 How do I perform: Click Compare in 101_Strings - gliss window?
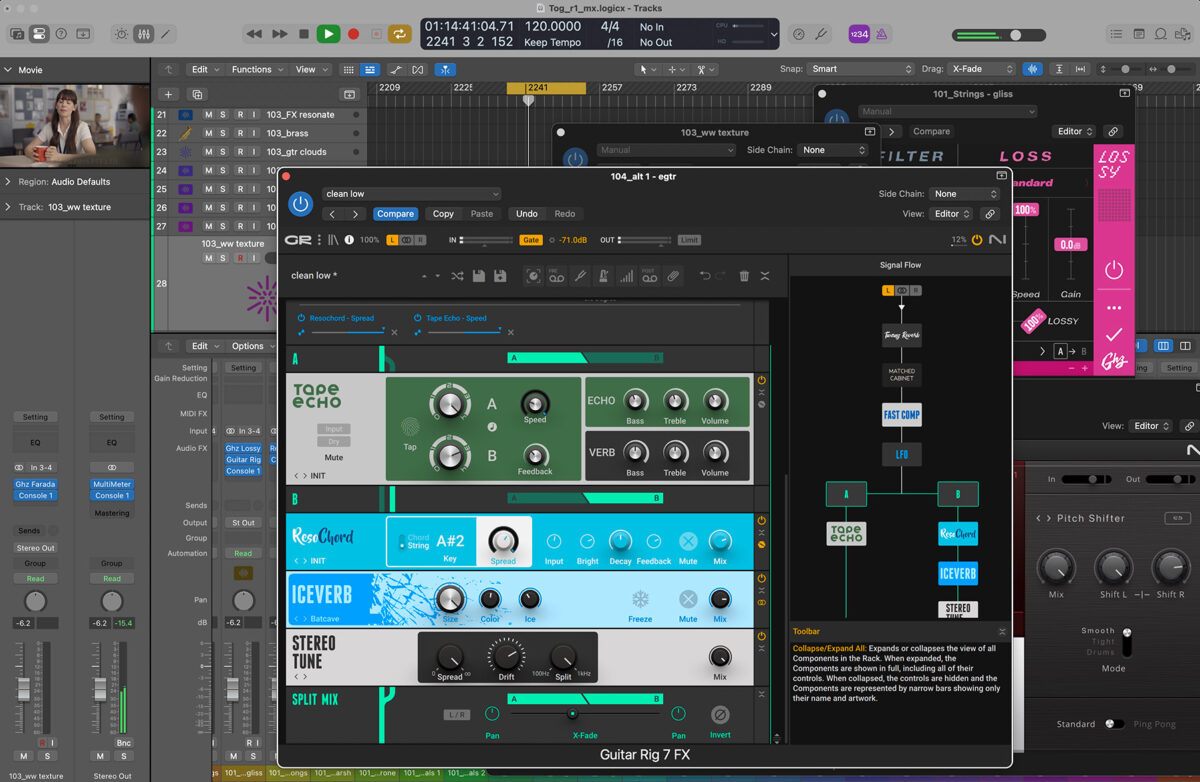(x=931, y=131)
